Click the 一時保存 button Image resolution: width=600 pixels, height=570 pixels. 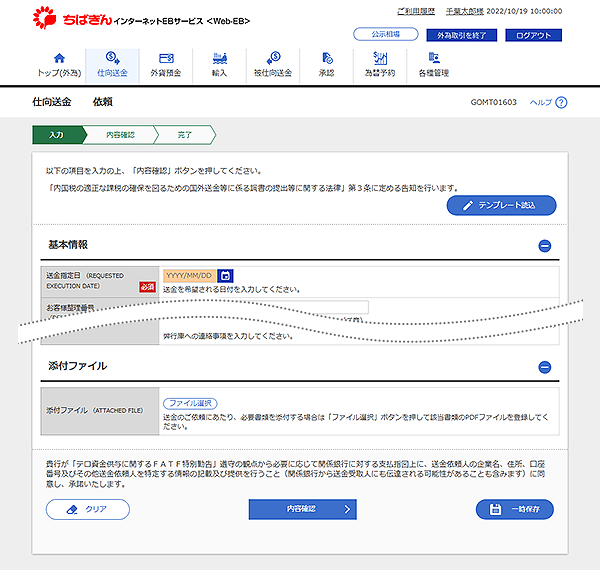515,509
